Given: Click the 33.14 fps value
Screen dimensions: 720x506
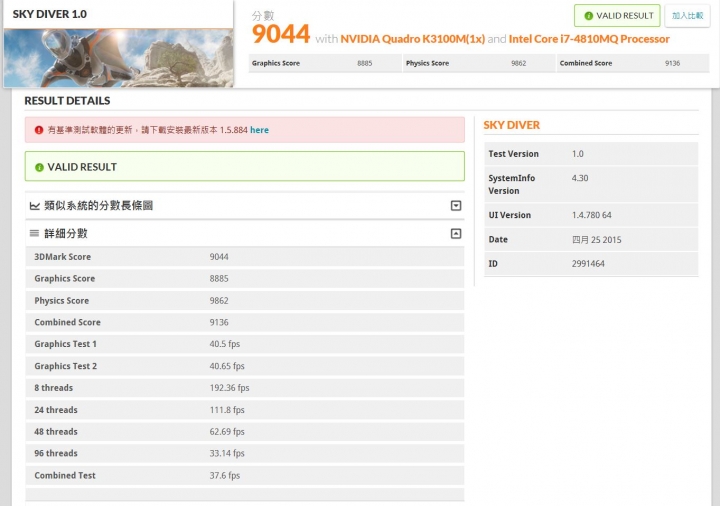Looking at the screenshot, I should (227, 453).
